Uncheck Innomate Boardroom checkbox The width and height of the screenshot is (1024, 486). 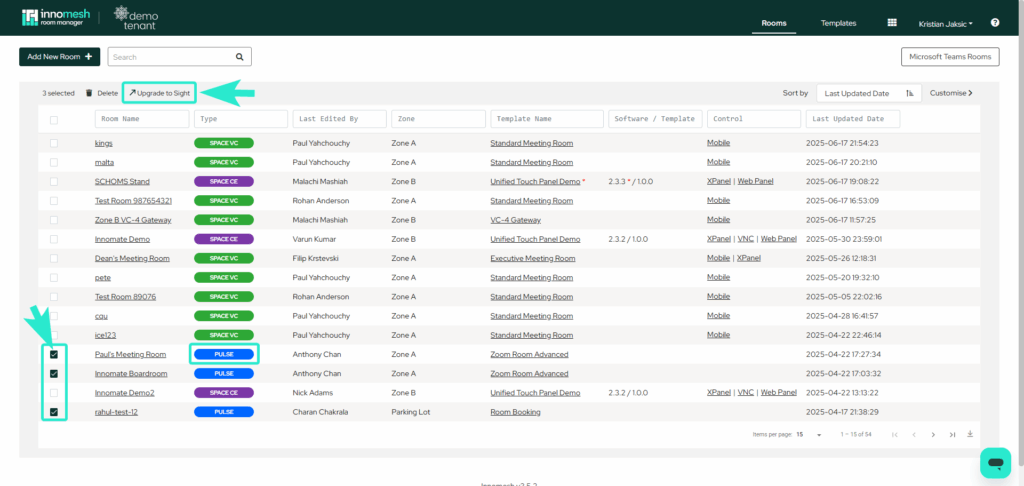(54, 374)
